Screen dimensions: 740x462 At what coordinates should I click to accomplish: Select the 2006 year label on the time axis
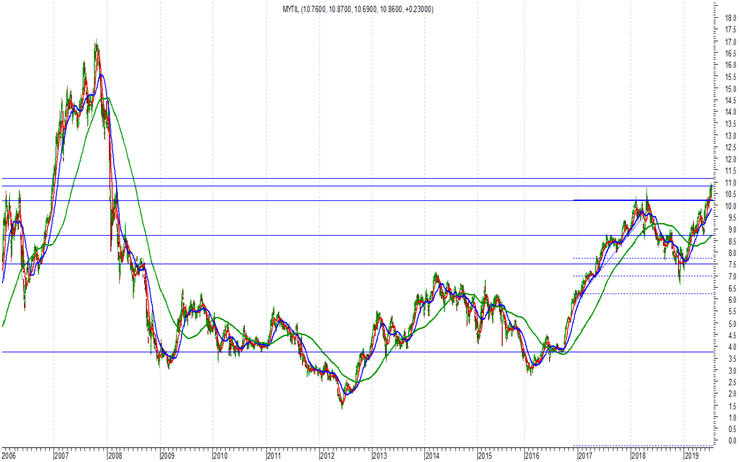[8, 456]
